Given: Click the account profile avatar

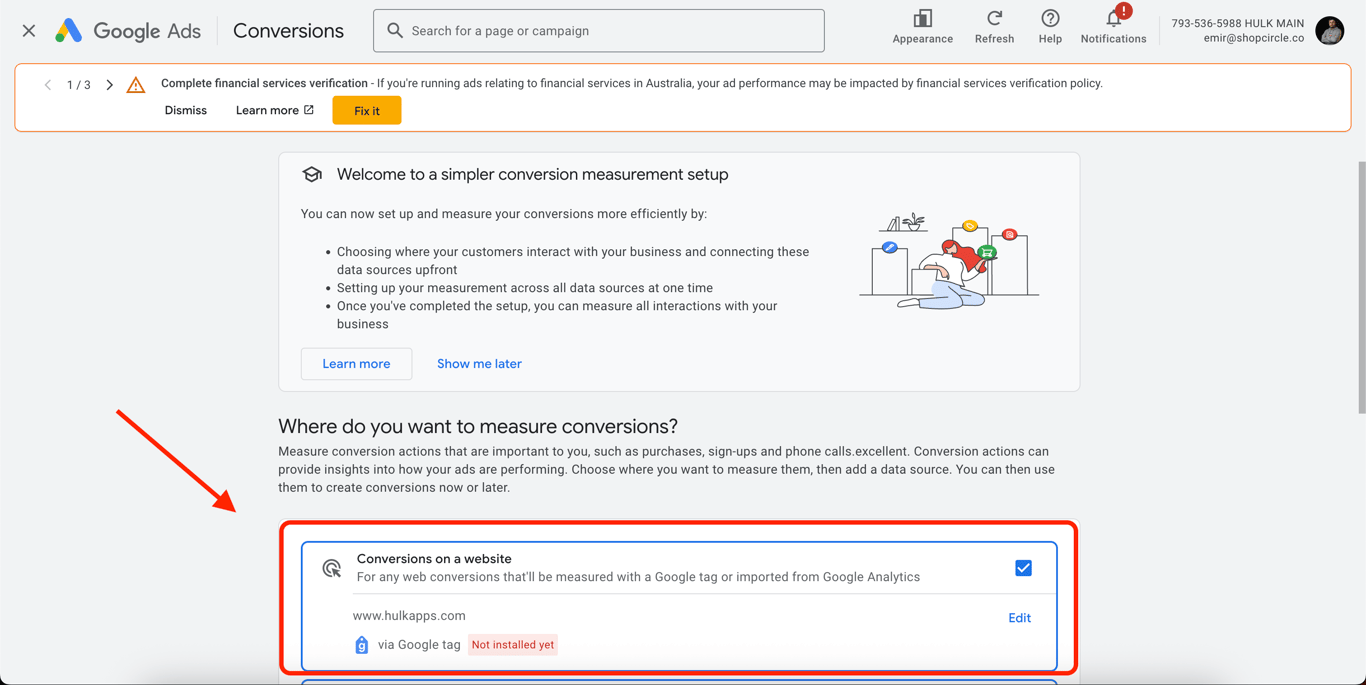Looking at the screenshot, I should (x=1329, y=31).
